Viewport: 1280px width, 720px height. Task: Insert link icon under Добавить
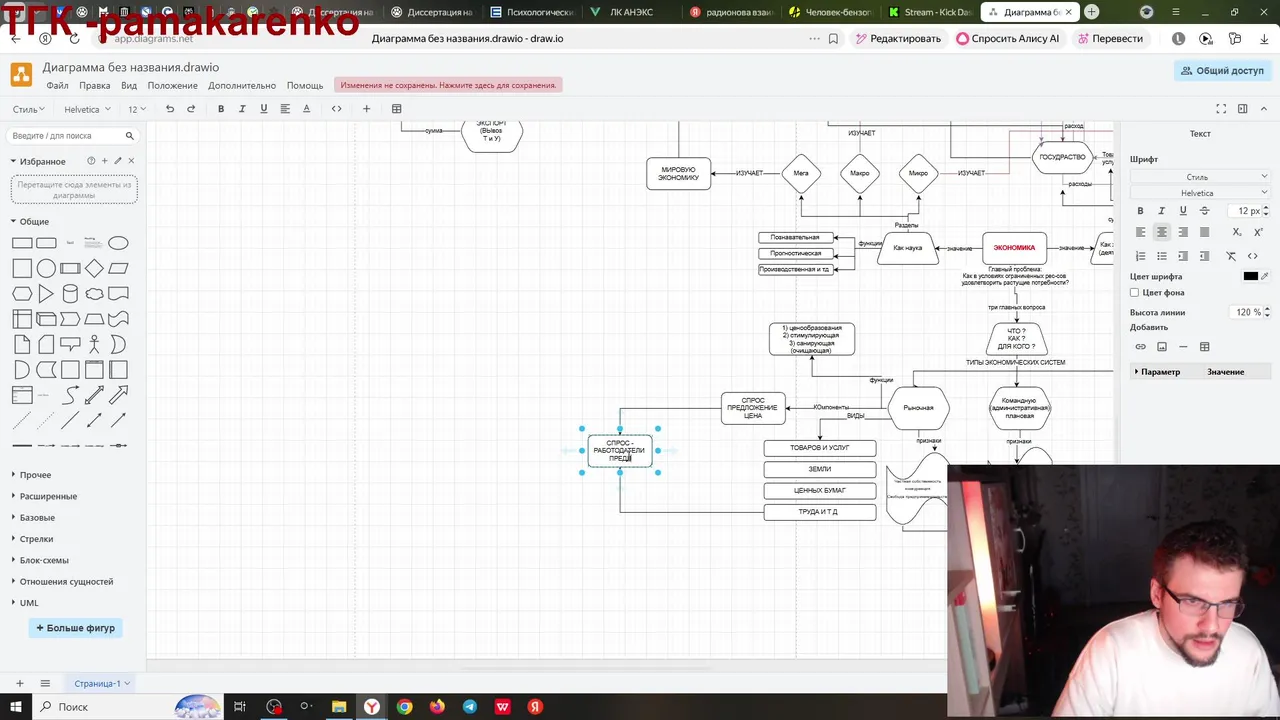[1140, 347]
